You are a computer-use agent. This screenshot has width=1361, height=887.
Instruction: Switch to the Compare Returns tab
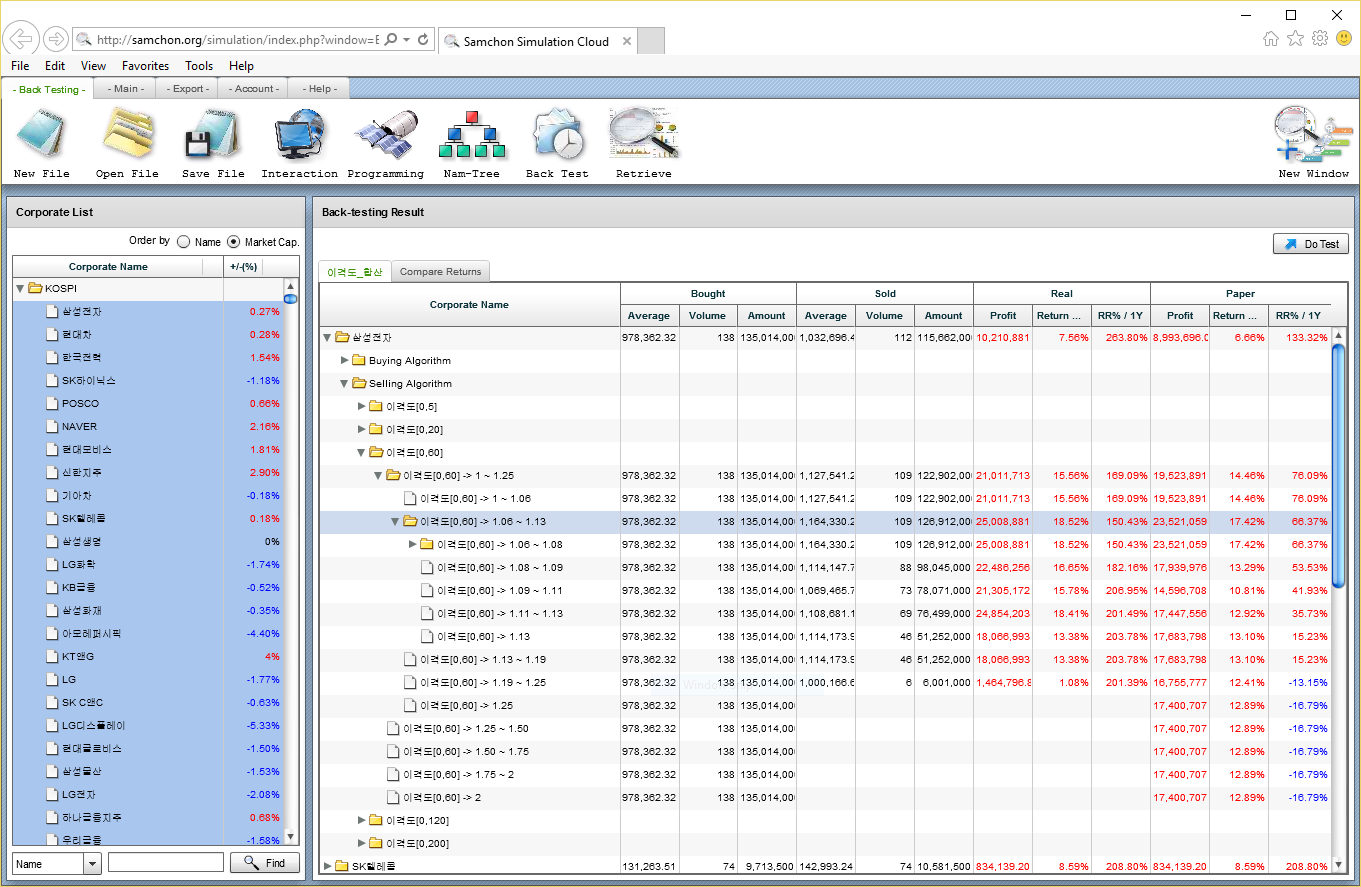[440, 271]
